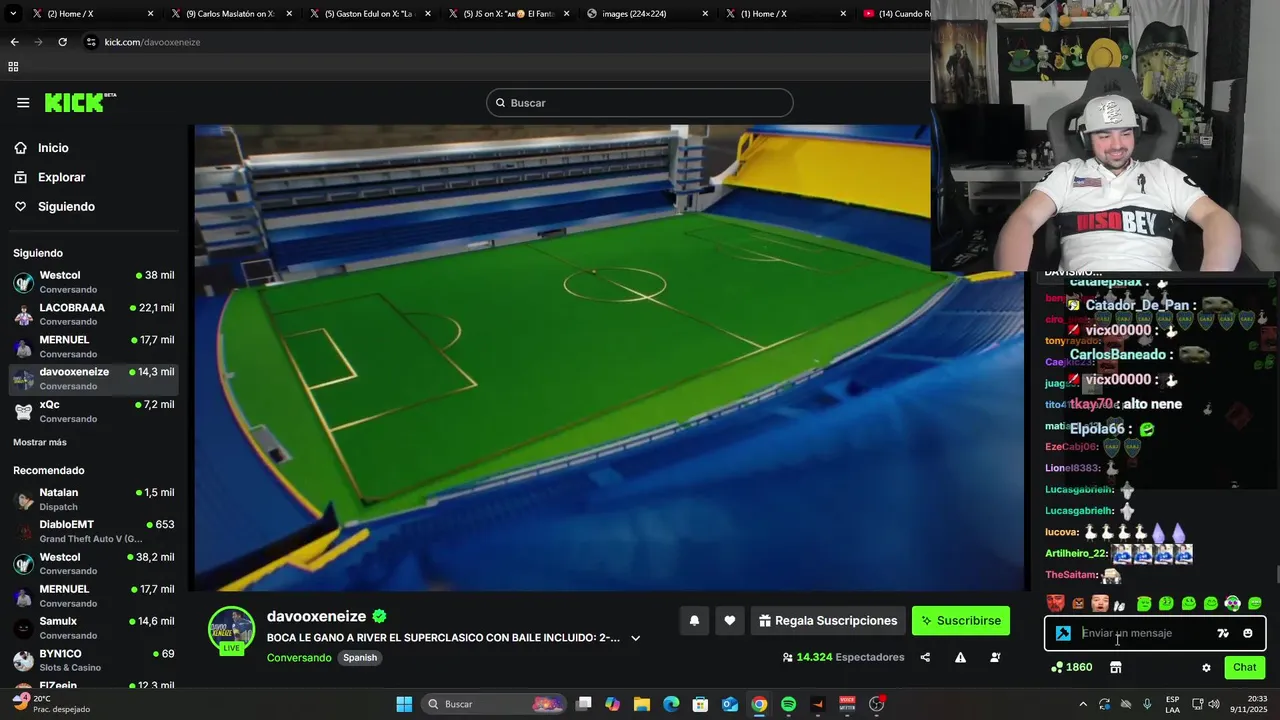
Task: Click Regala Suscripciones button
Action: [828, 621]
